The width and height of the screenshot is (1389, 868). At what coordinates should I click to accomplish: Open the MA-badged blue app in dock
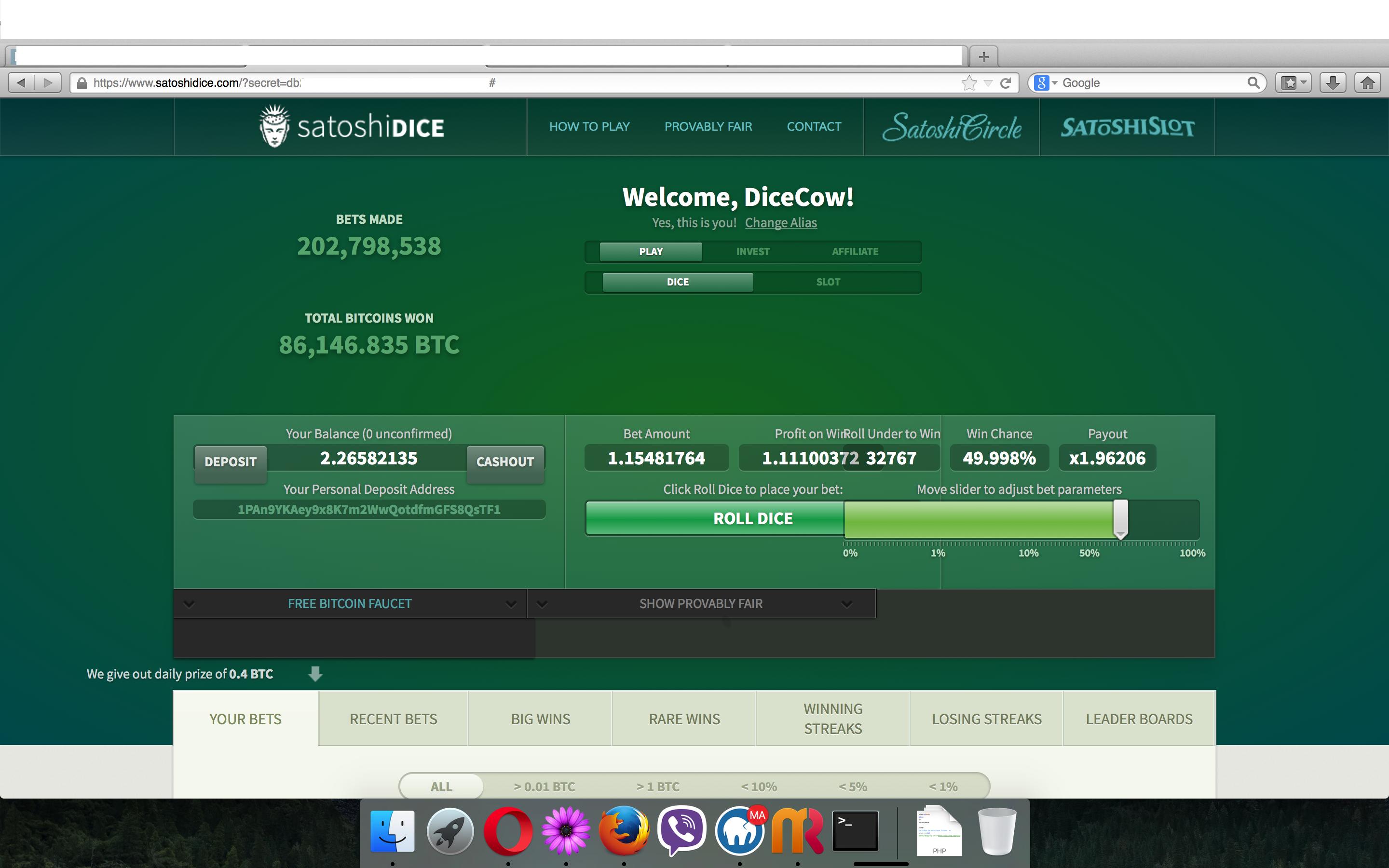pos(740,831)
